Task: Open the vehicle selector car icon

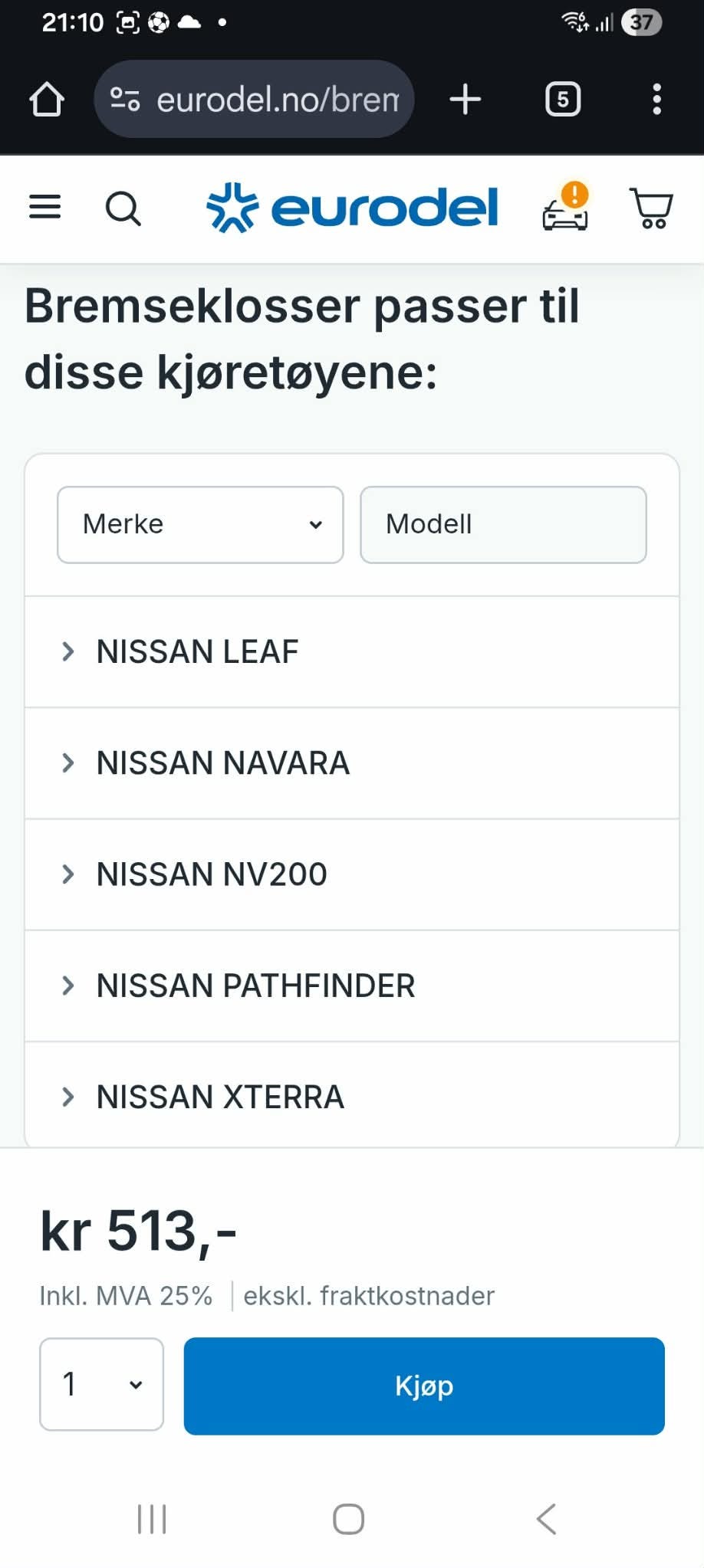Action: pos(566,208)
